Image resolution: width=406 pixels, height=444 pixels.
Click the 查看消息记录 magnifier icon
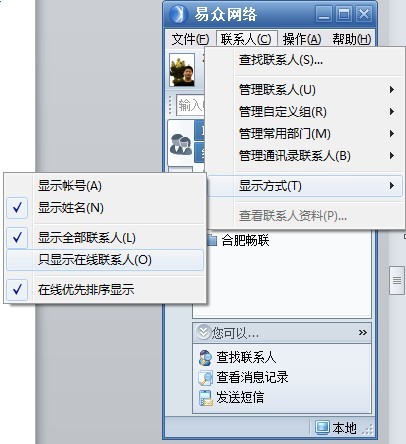(x=205, y=378)
